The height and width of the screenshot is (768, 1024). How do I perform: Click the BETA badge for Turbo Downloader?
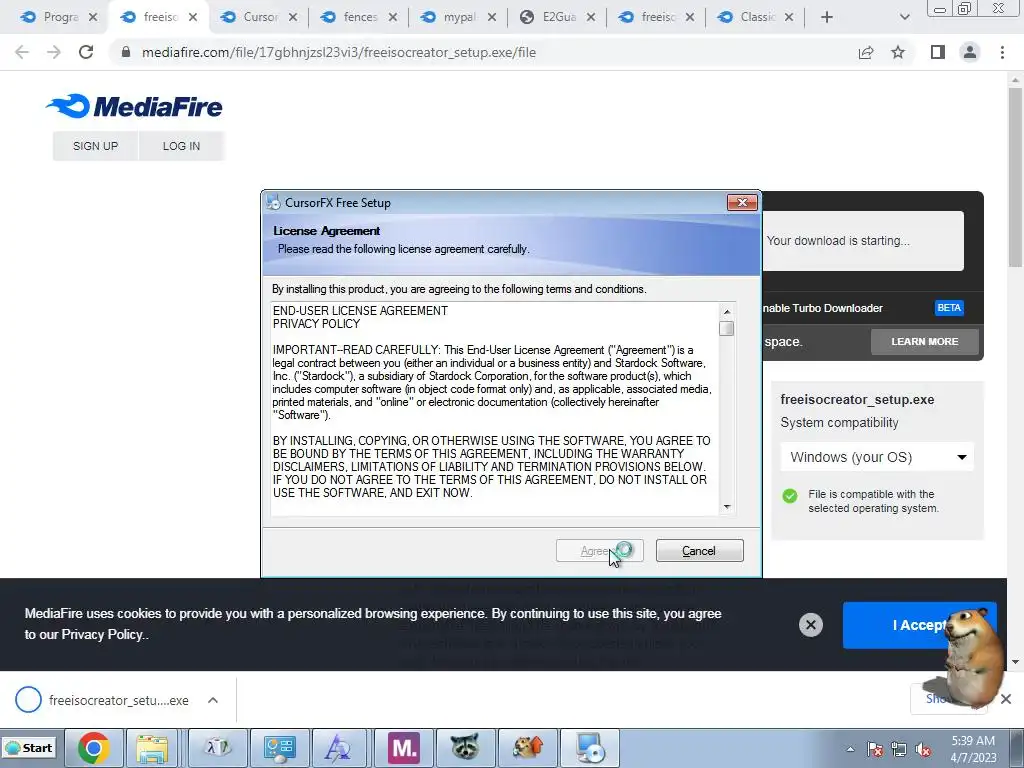(x=949, y=308)
